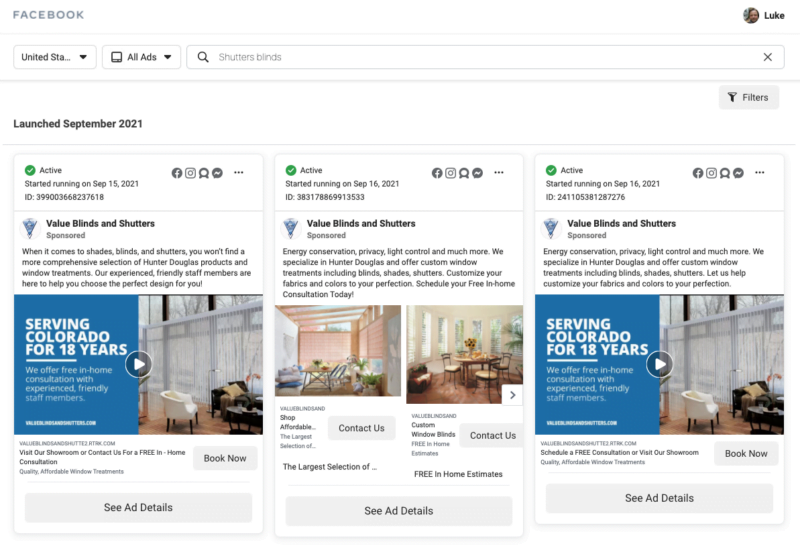
Task: Open the United States country dropdown
Action: pyautogui.click(x=55, y=57)
